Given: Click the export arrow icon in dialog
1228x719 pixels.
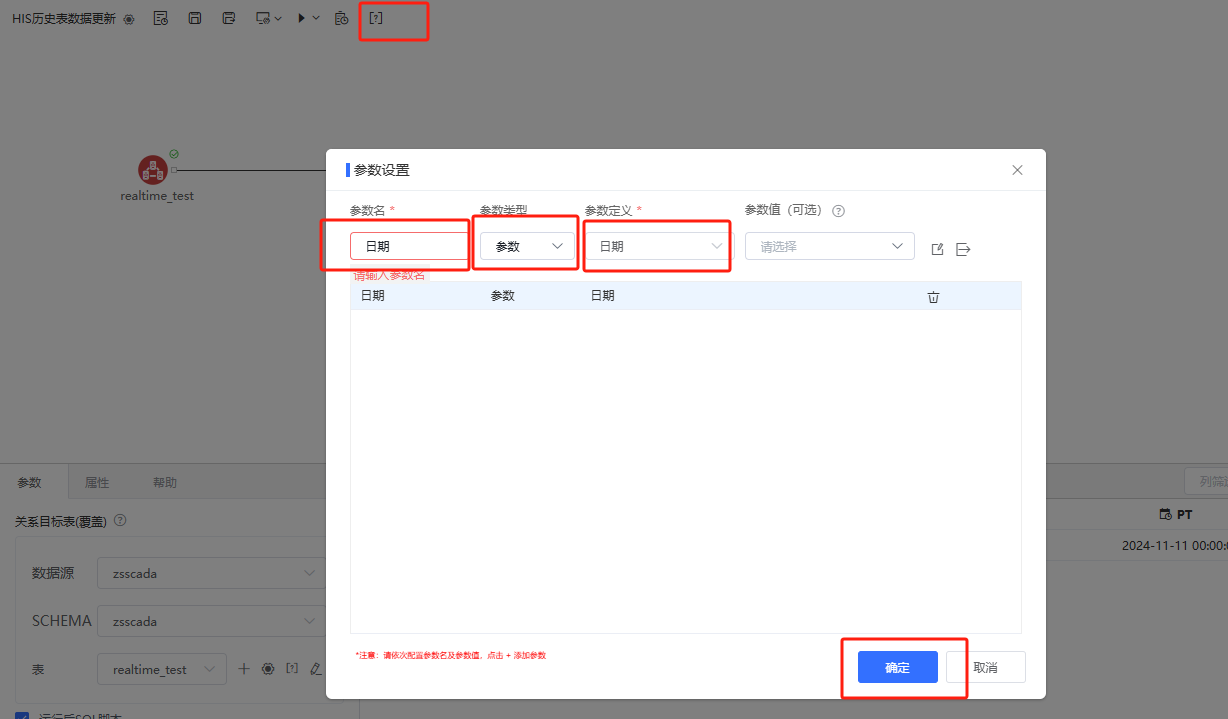Looking at the screenshot, I should point(963,249).
